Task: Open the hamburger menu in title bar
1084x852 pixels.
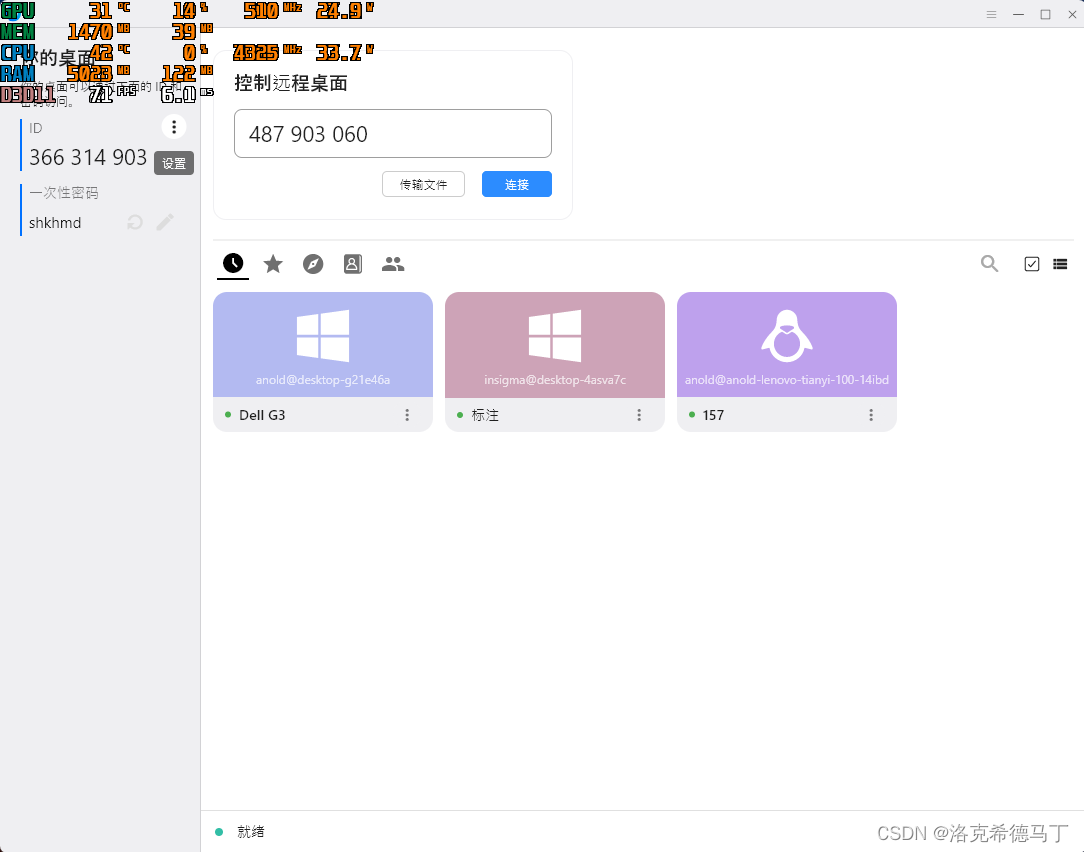Action: 991,14
